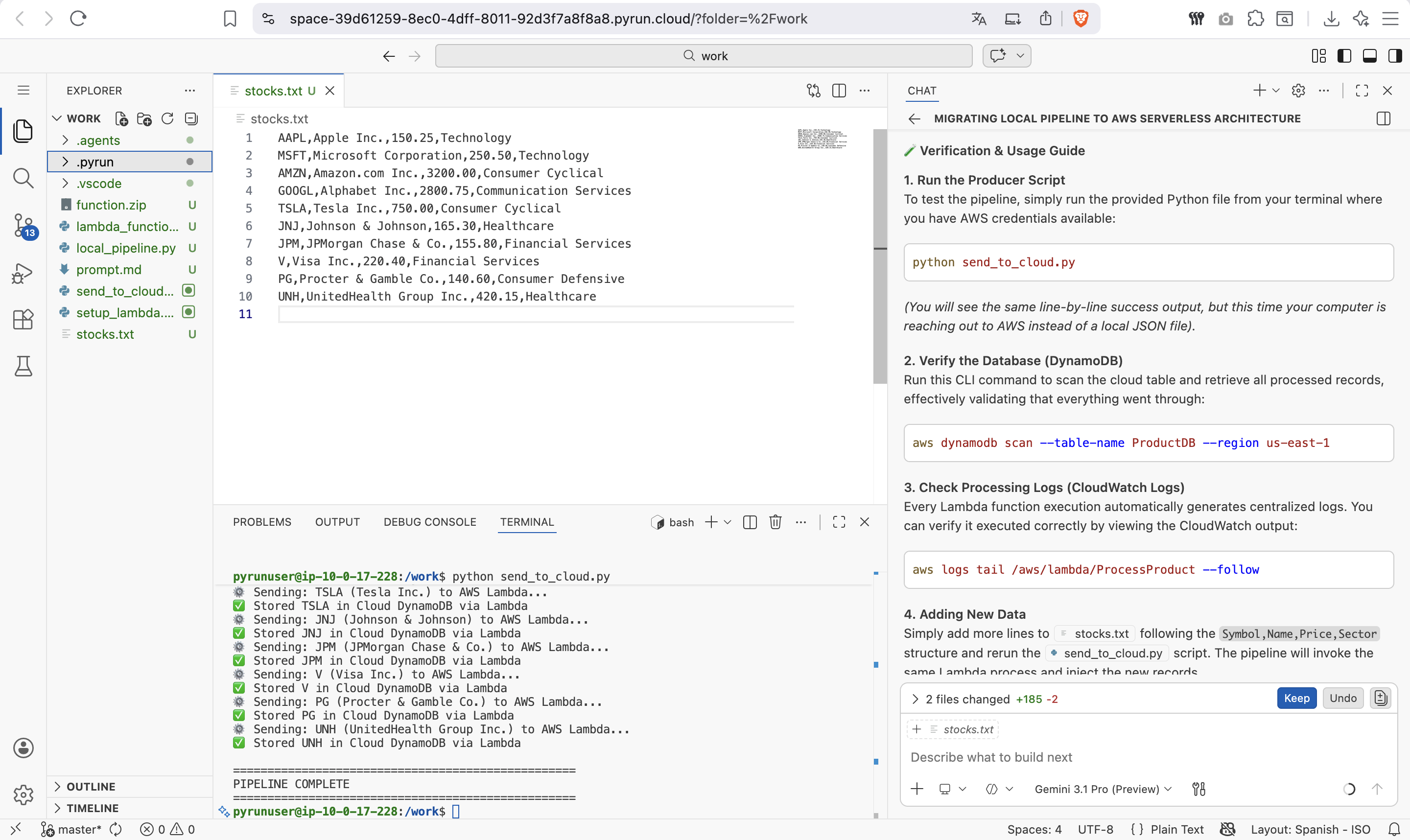Image resolution: width=1410 pixels, height=840 pixels.
Task: Create a new file in WORK folder
Action: (121, 119)
